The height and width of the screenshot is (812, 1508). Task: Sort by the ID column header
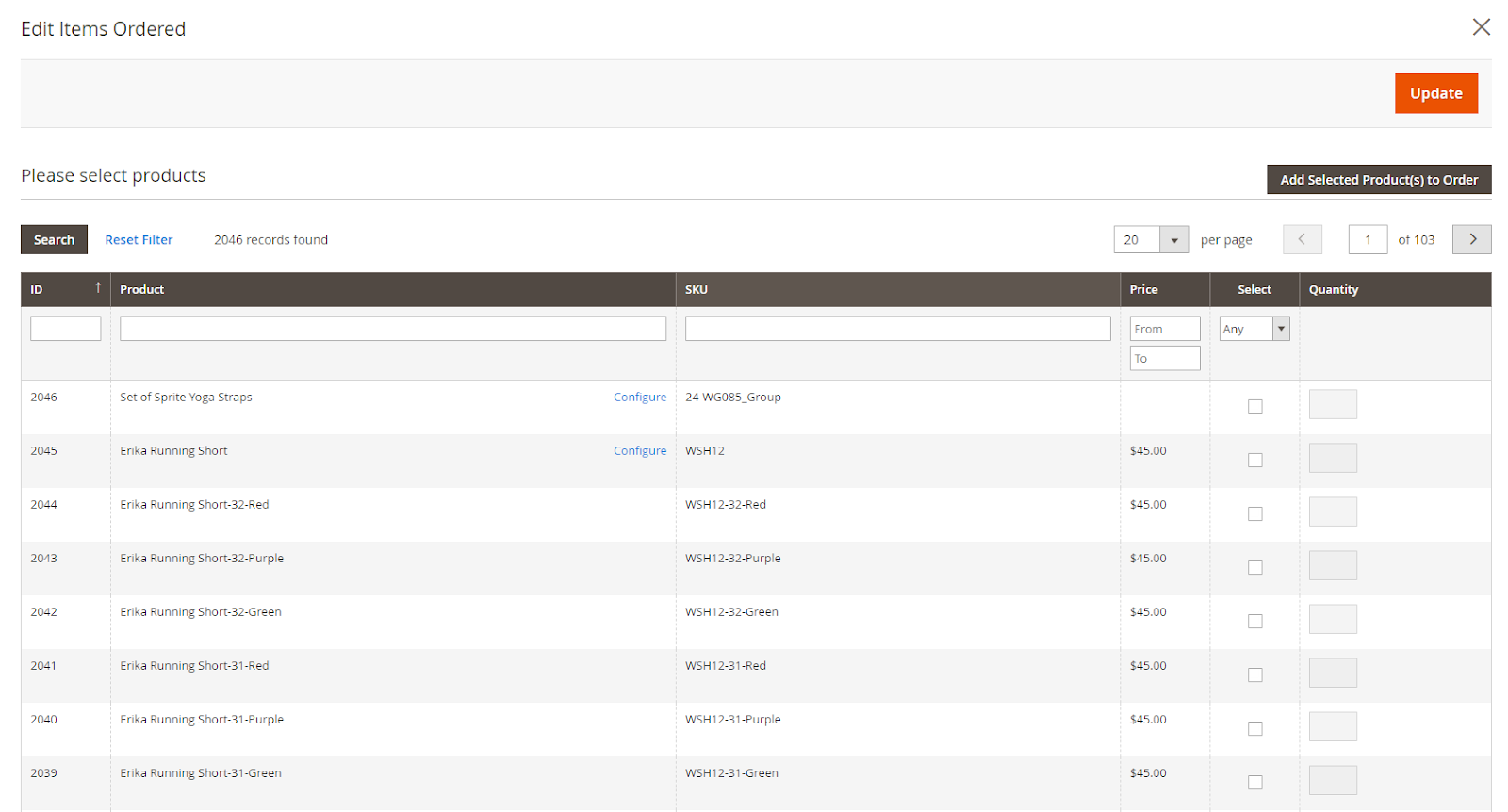coord(65,290)
